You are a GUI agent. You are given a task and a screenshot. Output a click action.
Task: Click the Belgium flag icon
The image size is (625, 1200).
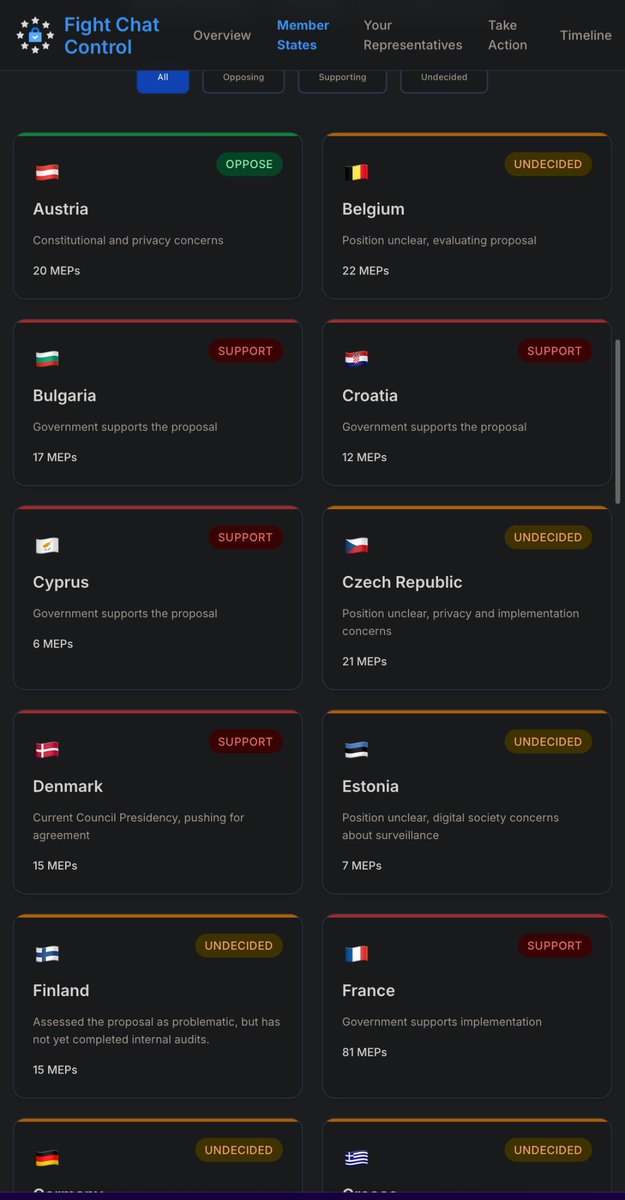pos(356,172)
